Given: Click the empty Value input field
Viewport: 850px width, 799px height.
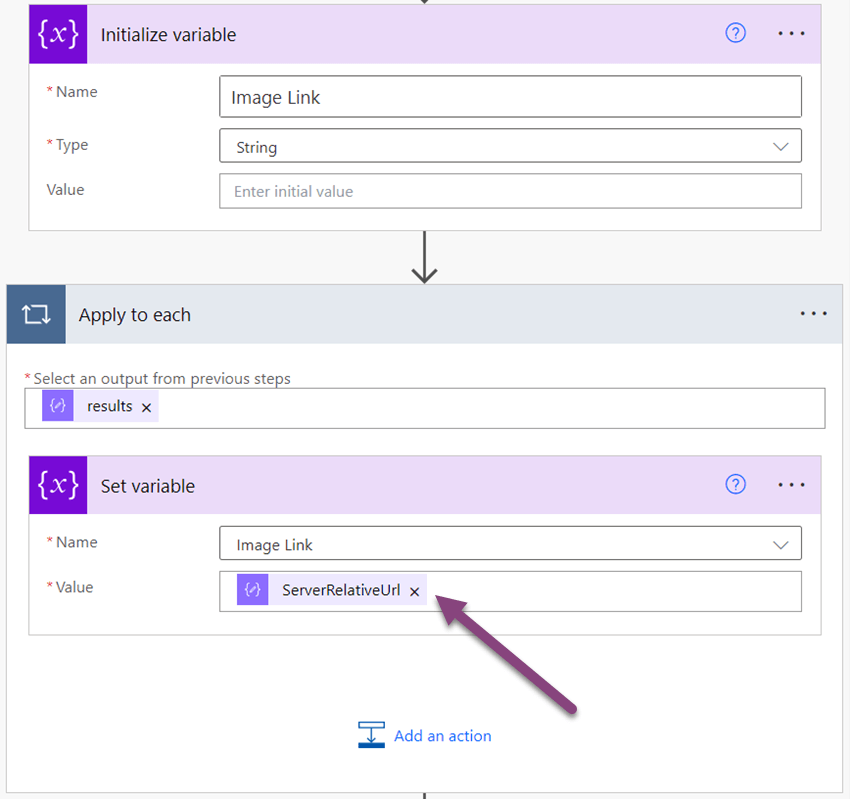Looking at the screenshot, I should point(510,190).
